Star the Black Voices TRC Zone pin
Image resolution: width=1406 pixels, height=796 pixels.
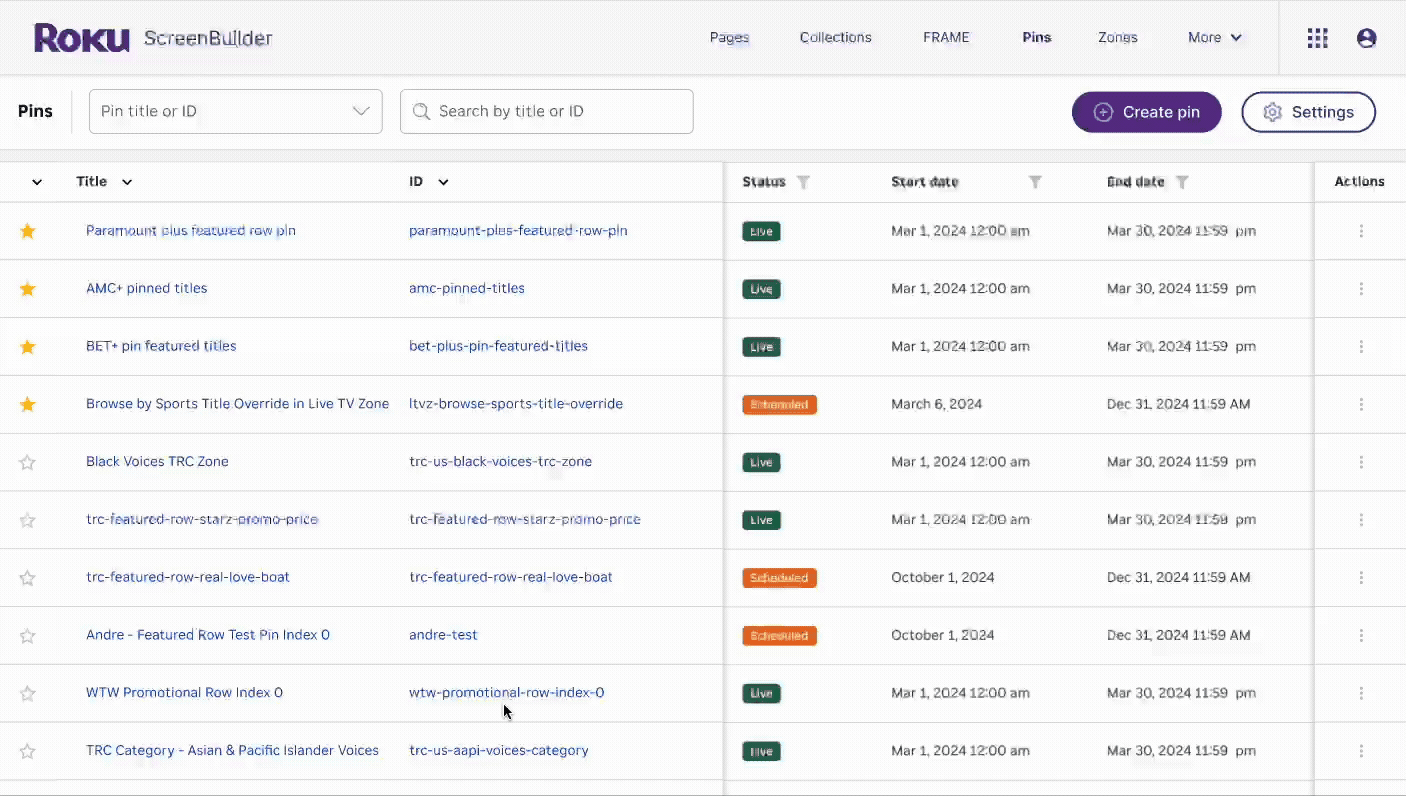tap(28, 462)
